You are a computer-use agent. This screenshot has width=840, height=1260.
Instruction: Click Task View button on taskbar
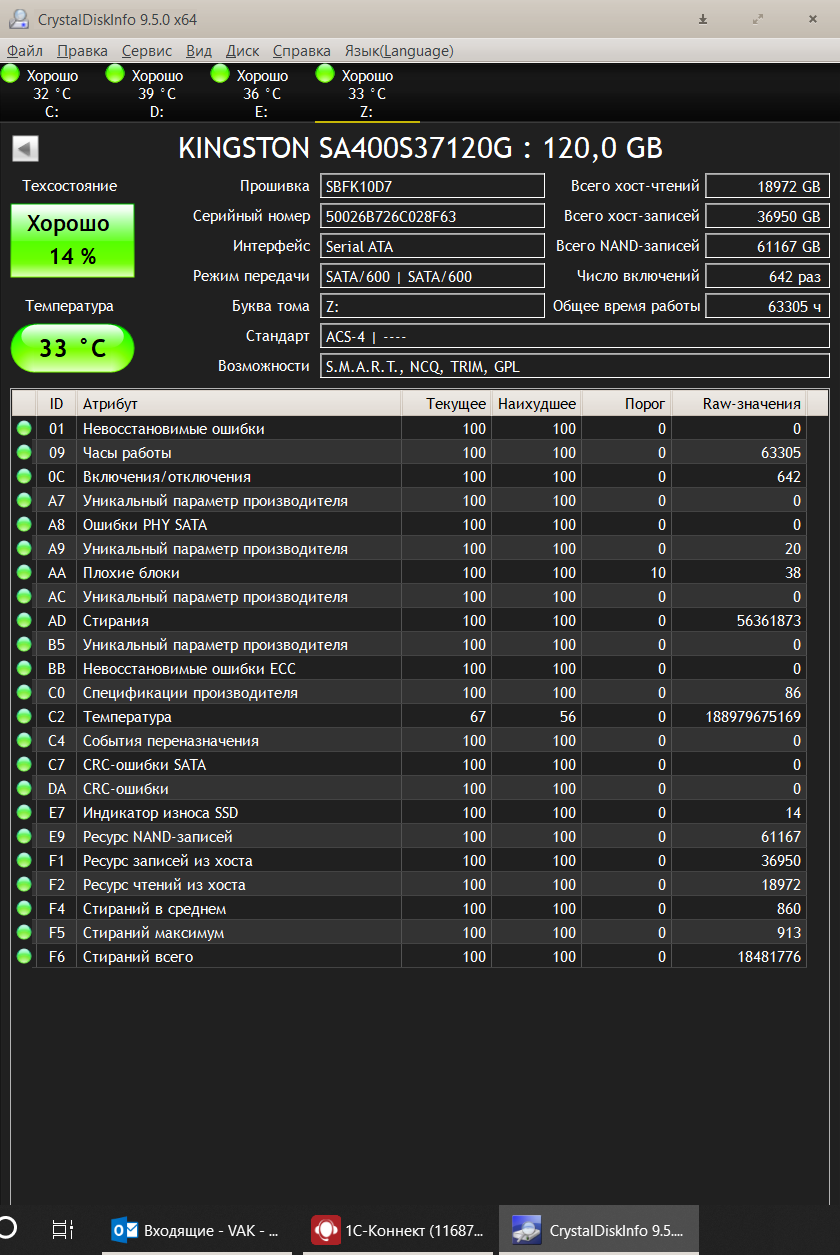pos(63,1230)
